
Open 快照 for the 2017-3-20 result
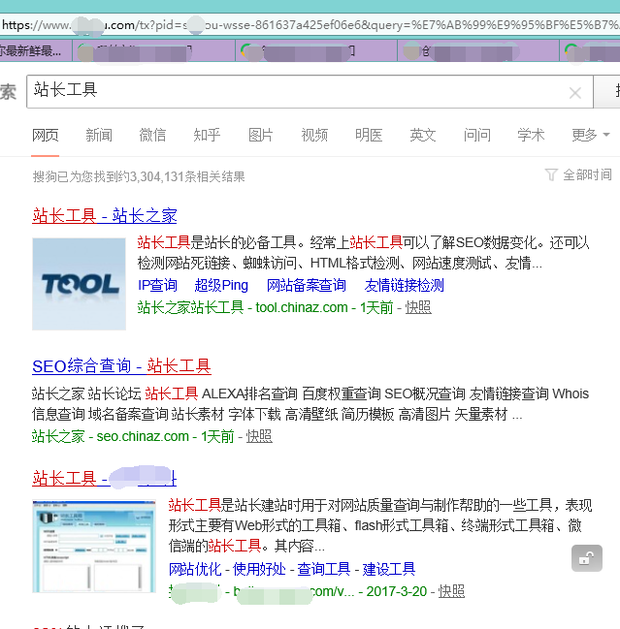click(451, 591)
